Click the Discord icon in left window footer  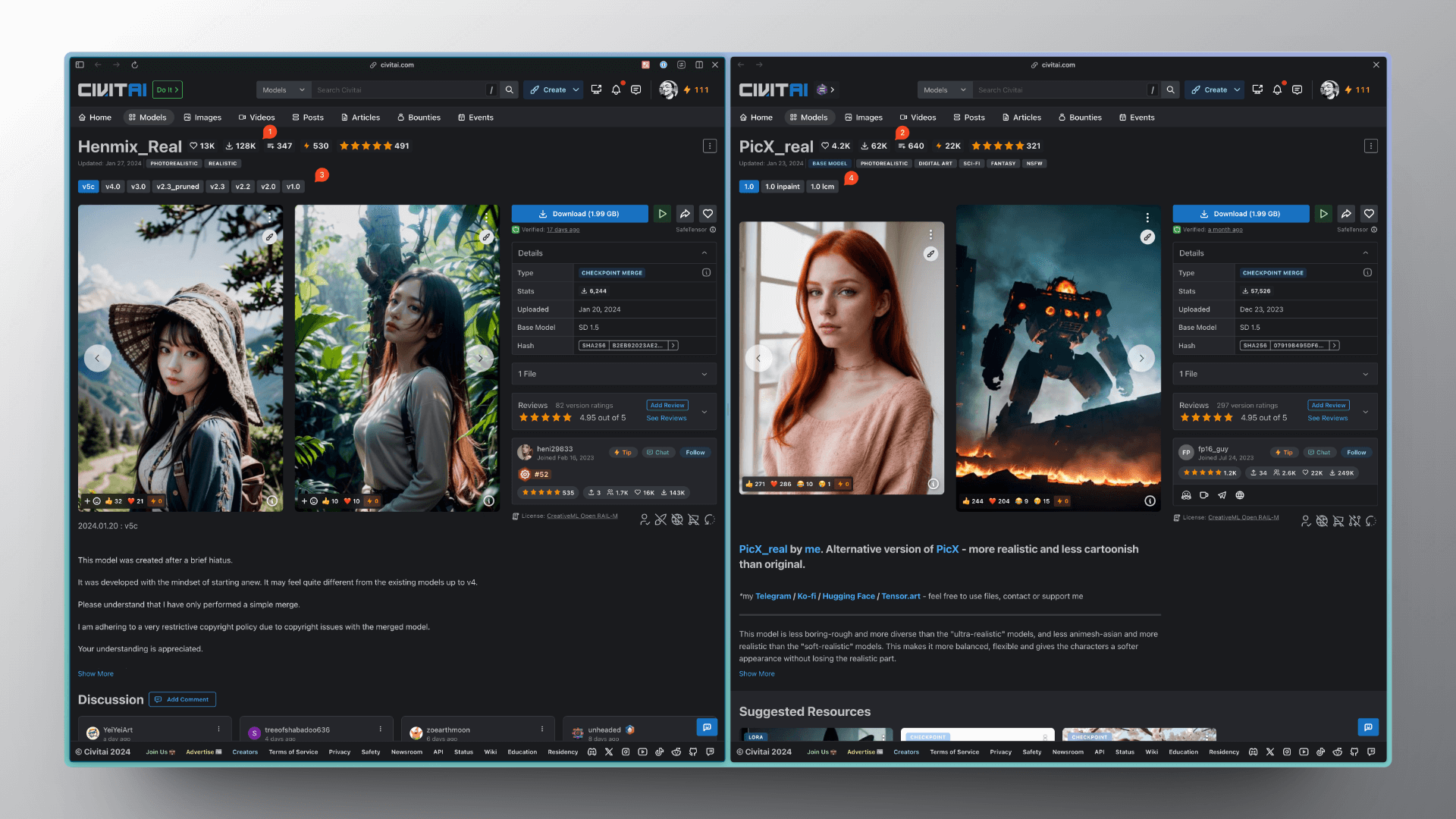coord(592,752)
